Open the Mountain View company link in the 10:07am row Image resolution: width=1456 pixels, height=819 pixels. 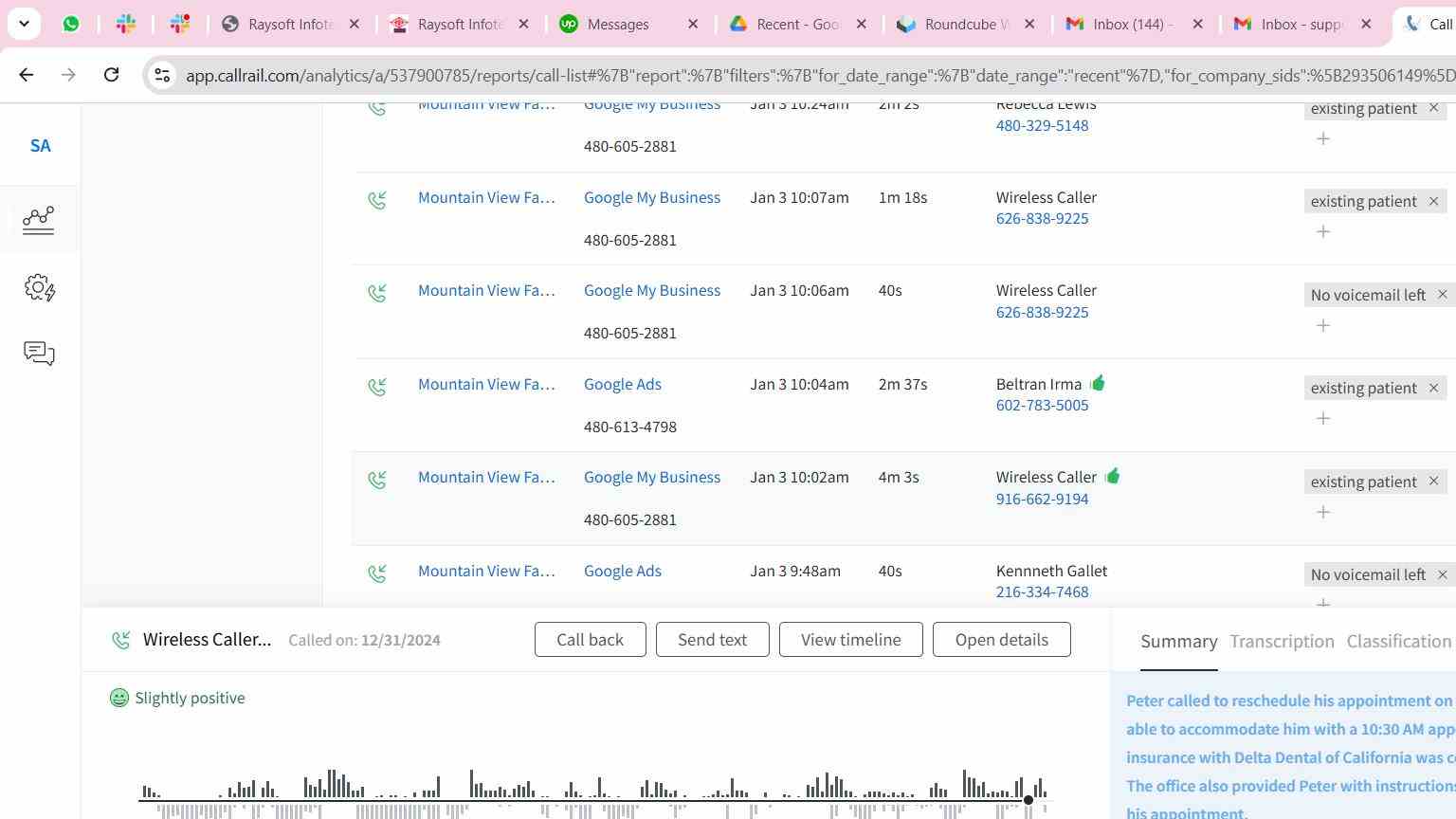pyautogui.click(x=486, y=197)
